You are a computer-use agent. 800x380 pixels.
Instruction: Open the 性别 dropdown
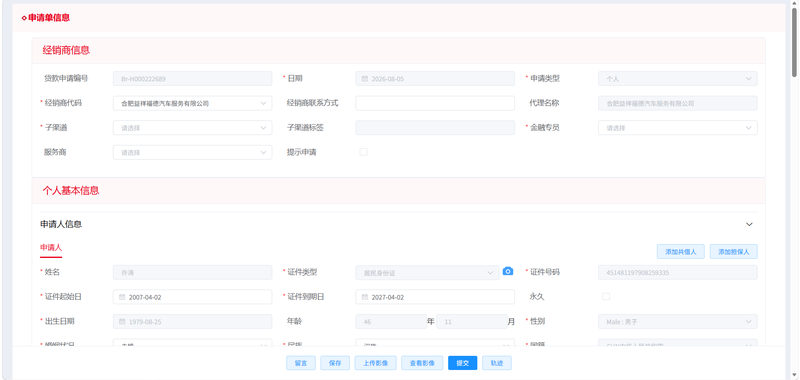click(678, 321)
